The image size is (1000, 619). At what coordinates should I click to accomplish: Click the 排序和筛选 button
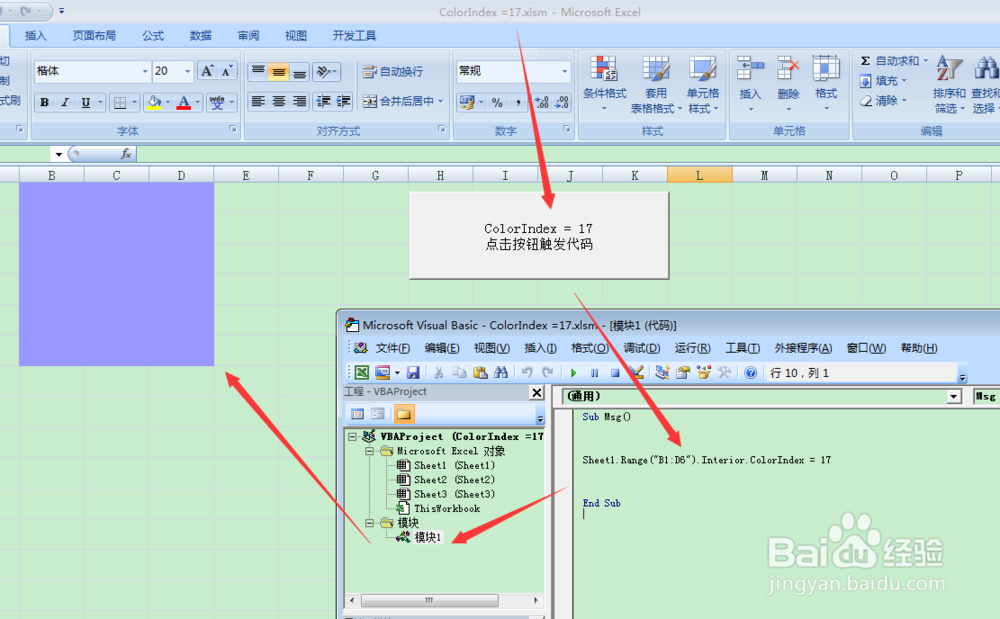click(948, 85)
